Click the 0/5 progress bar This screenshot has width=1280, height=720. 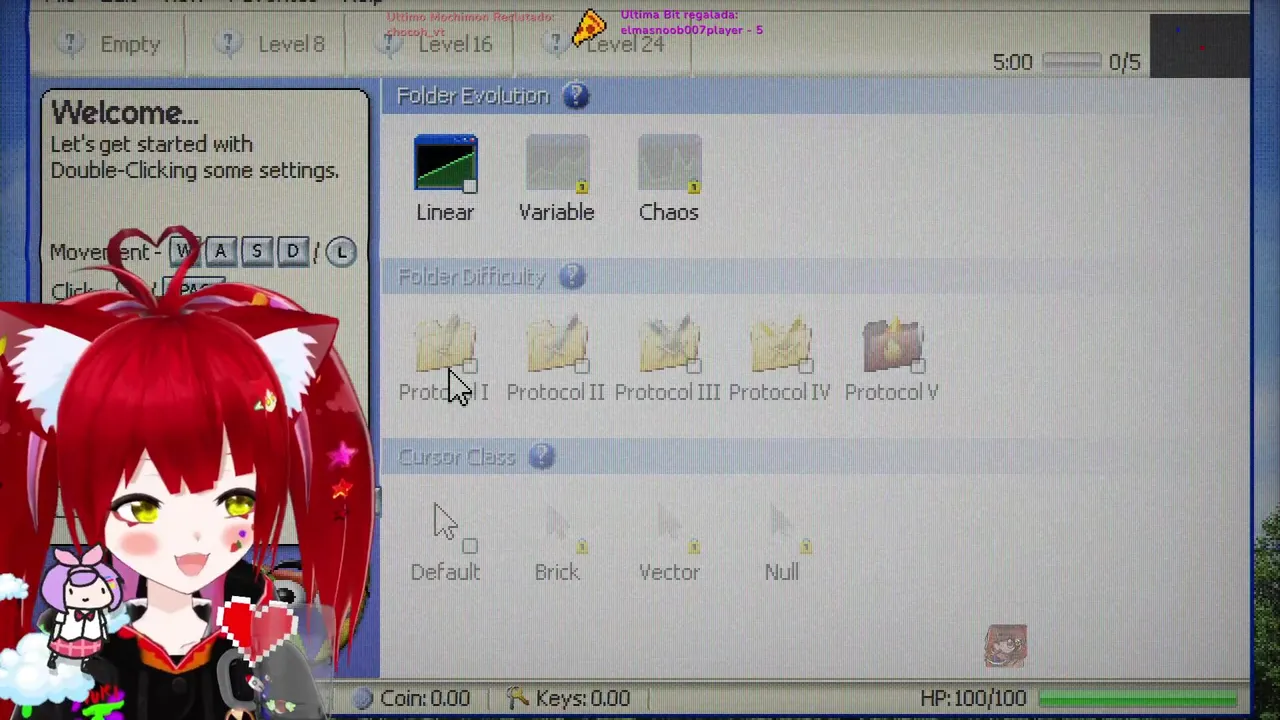tap(1071, 62)
